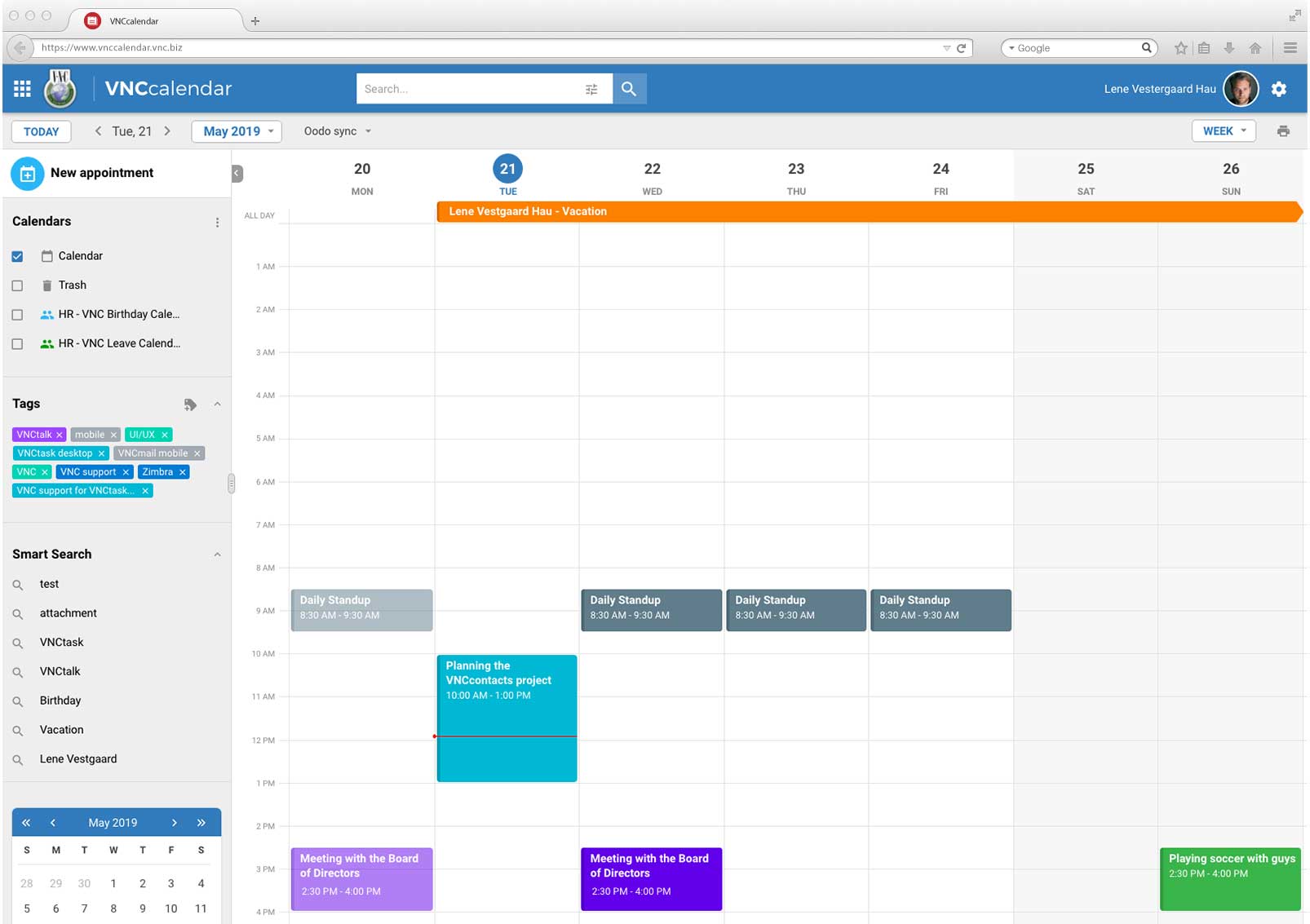Open settings gear in header
Viewport: 1310px width, 924px height.
pos(1279,89)
